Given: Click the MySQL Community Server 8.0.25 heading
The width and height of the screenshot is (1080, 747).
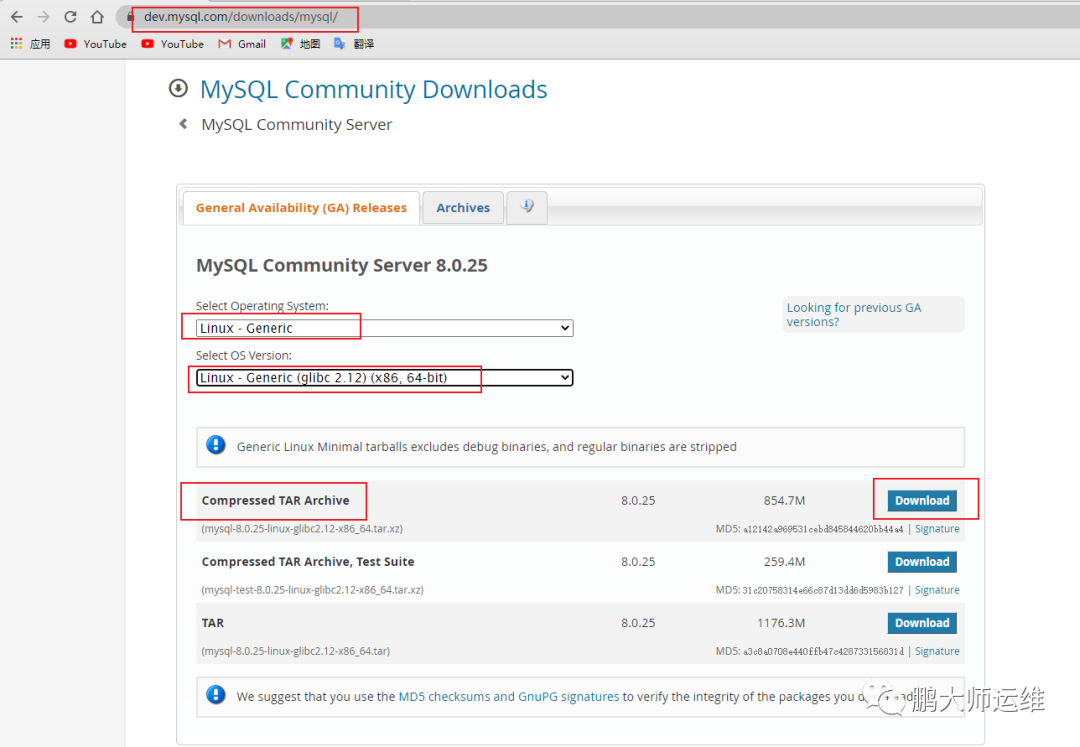Looking at the screenshot, I should 342,266.
